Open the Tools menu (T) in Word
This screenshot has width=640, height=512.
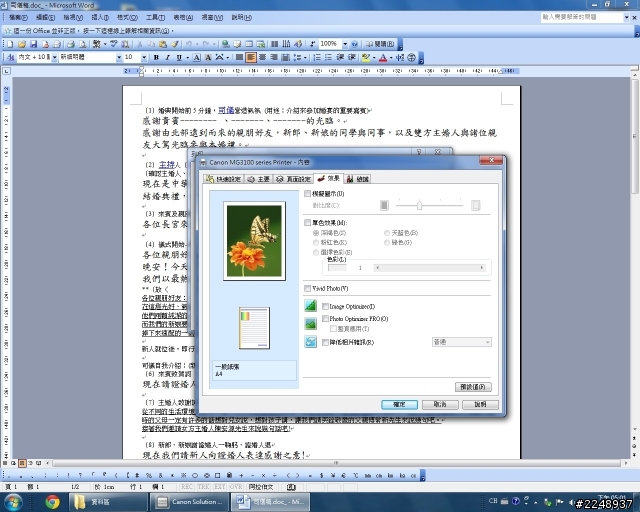(155, 18)
